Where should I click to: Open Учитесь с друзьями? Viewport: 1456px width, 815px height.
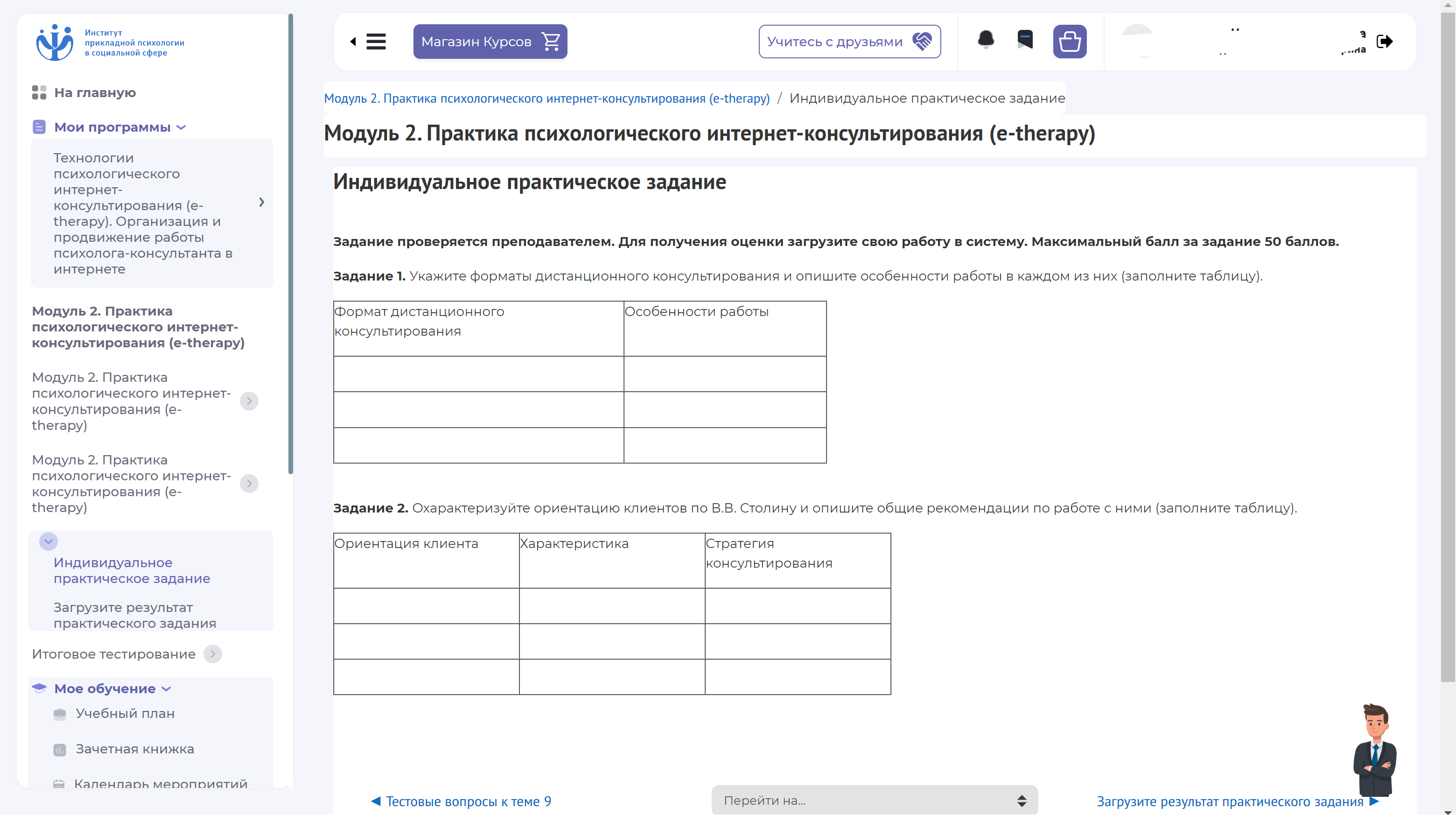click(x=849, y=41)
